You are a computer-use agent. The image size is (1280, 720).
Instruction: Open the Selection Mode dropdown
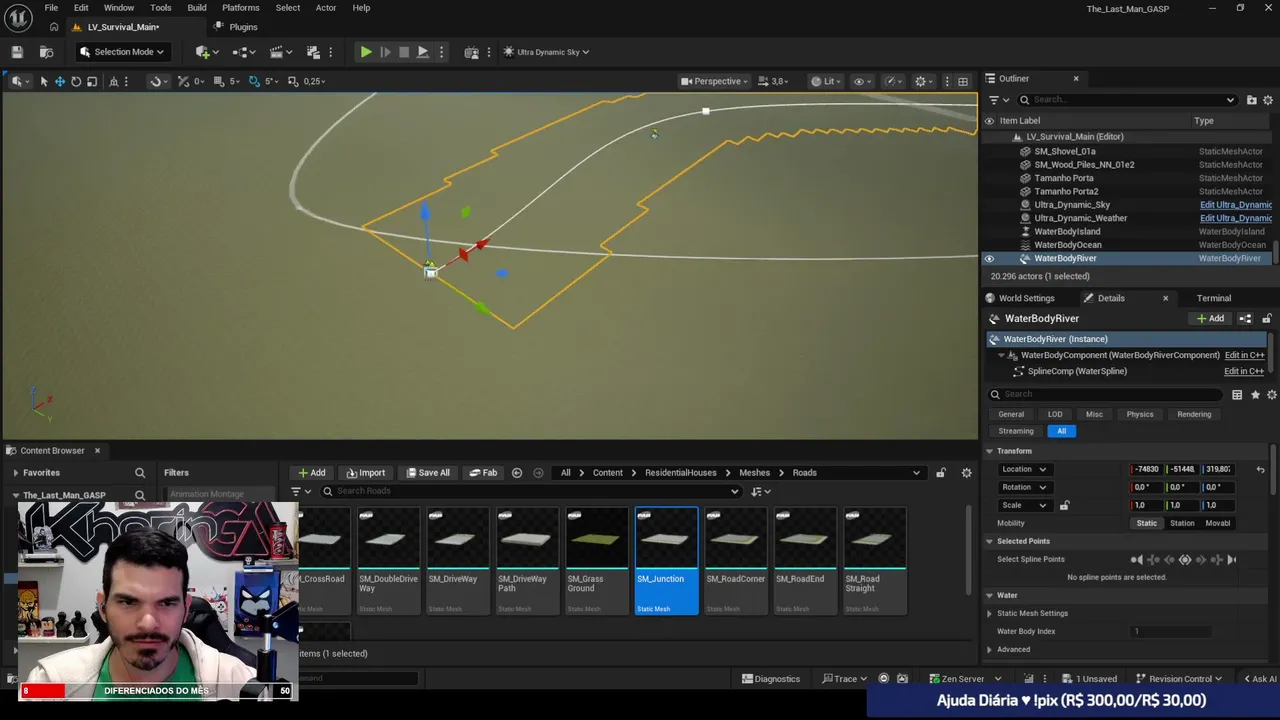click(121, 52)
